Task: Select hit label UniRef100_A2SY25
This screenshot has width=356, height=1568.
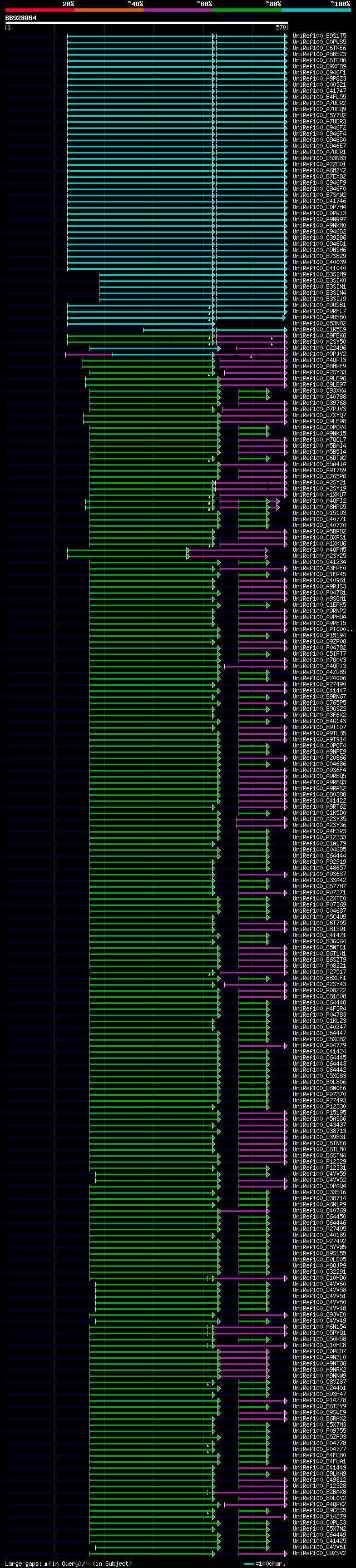Action: pos(319,556)
